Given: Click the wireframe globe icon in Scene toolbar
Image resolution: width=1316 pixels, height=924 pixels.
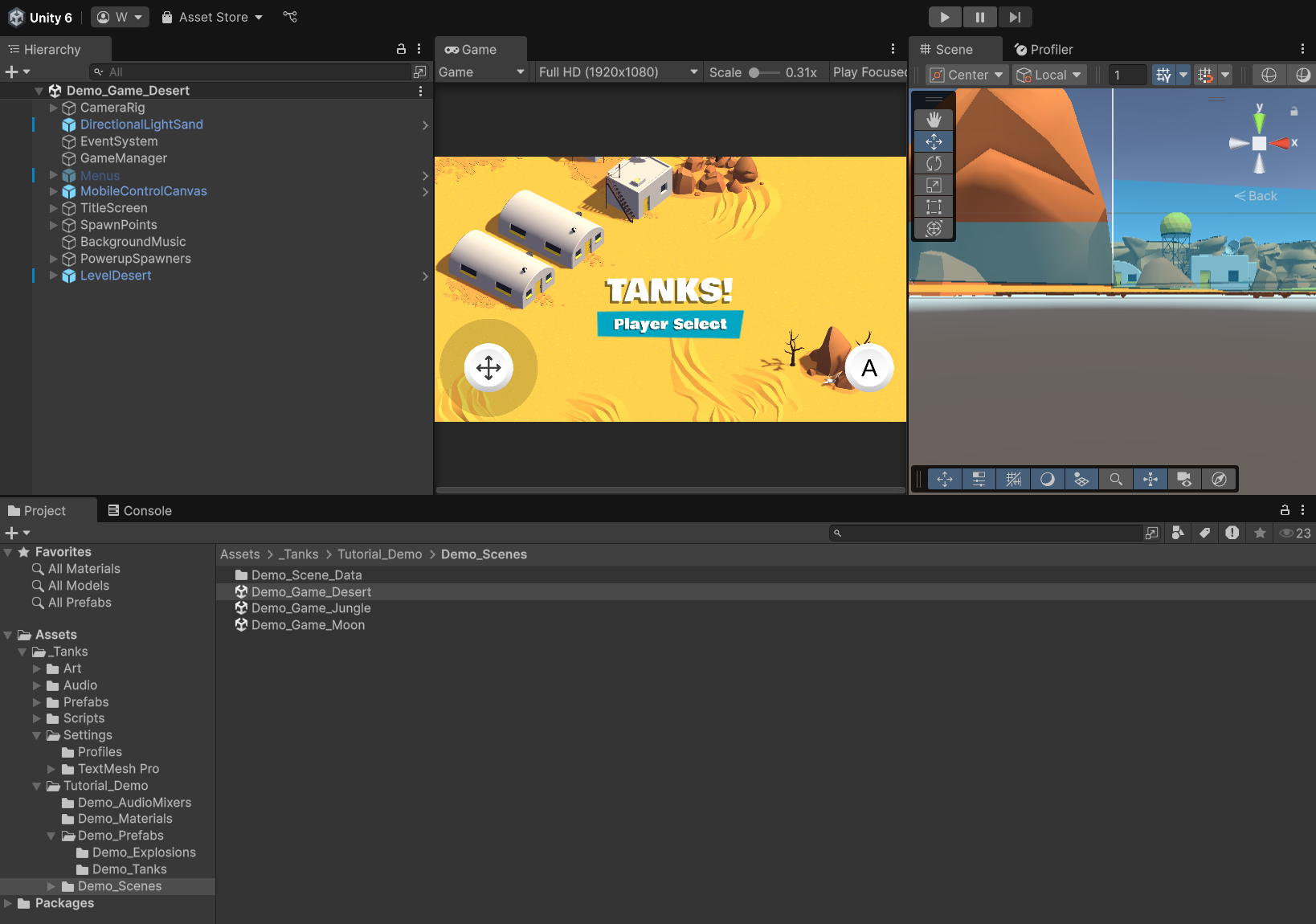Looking at the screenshot, I should (x=1269, y=75).
